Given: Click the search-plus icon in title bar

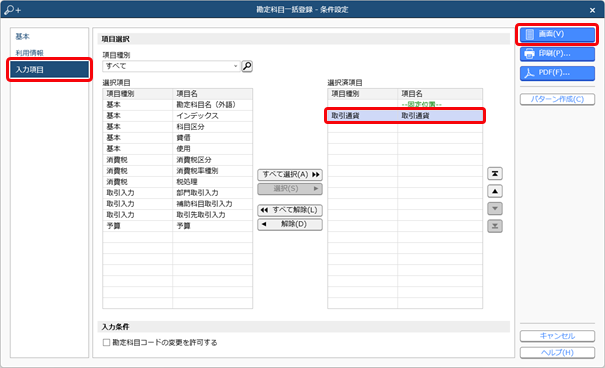Looking at the screenshot, I should tap(12, 10).
